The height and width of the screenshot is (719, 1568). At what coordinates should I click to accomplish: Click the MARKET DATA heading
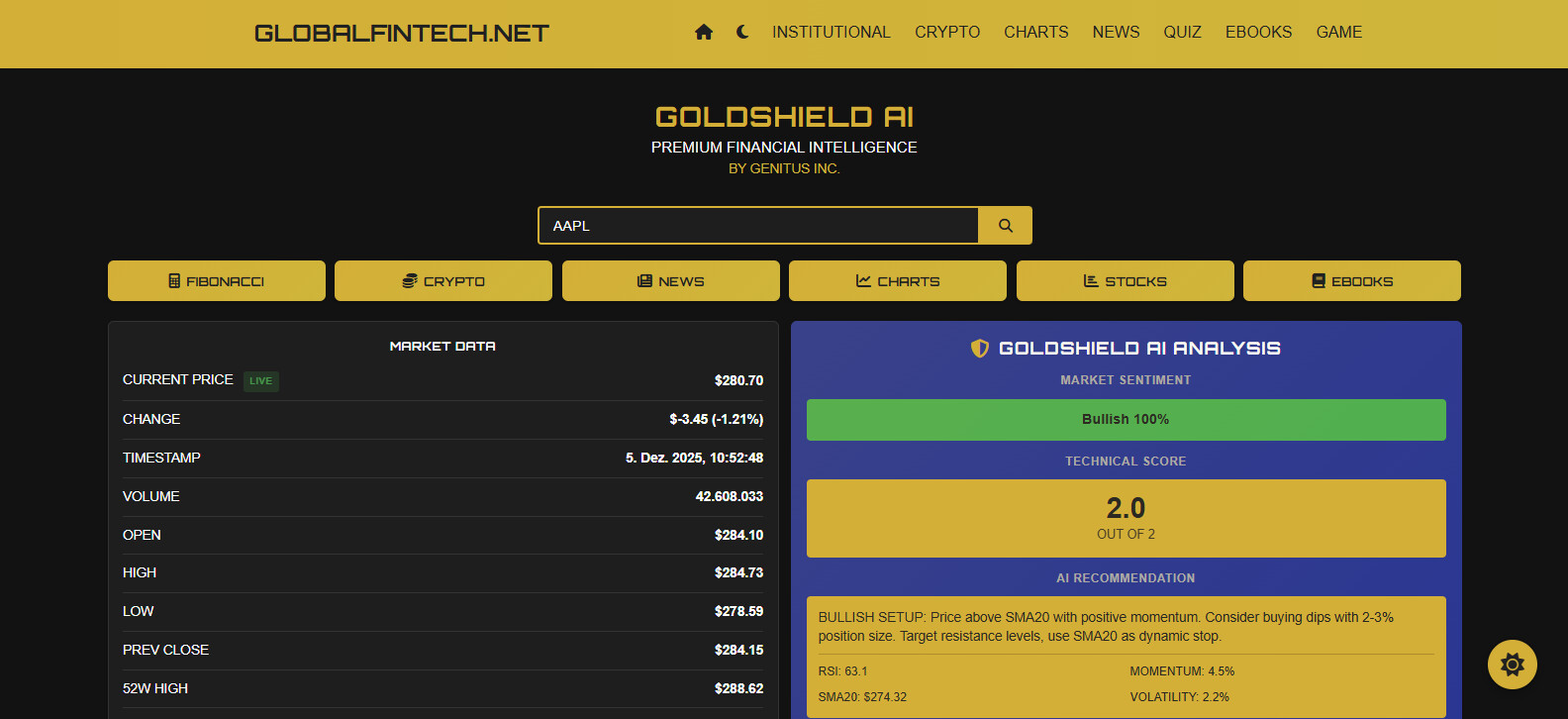click(442, 347)
